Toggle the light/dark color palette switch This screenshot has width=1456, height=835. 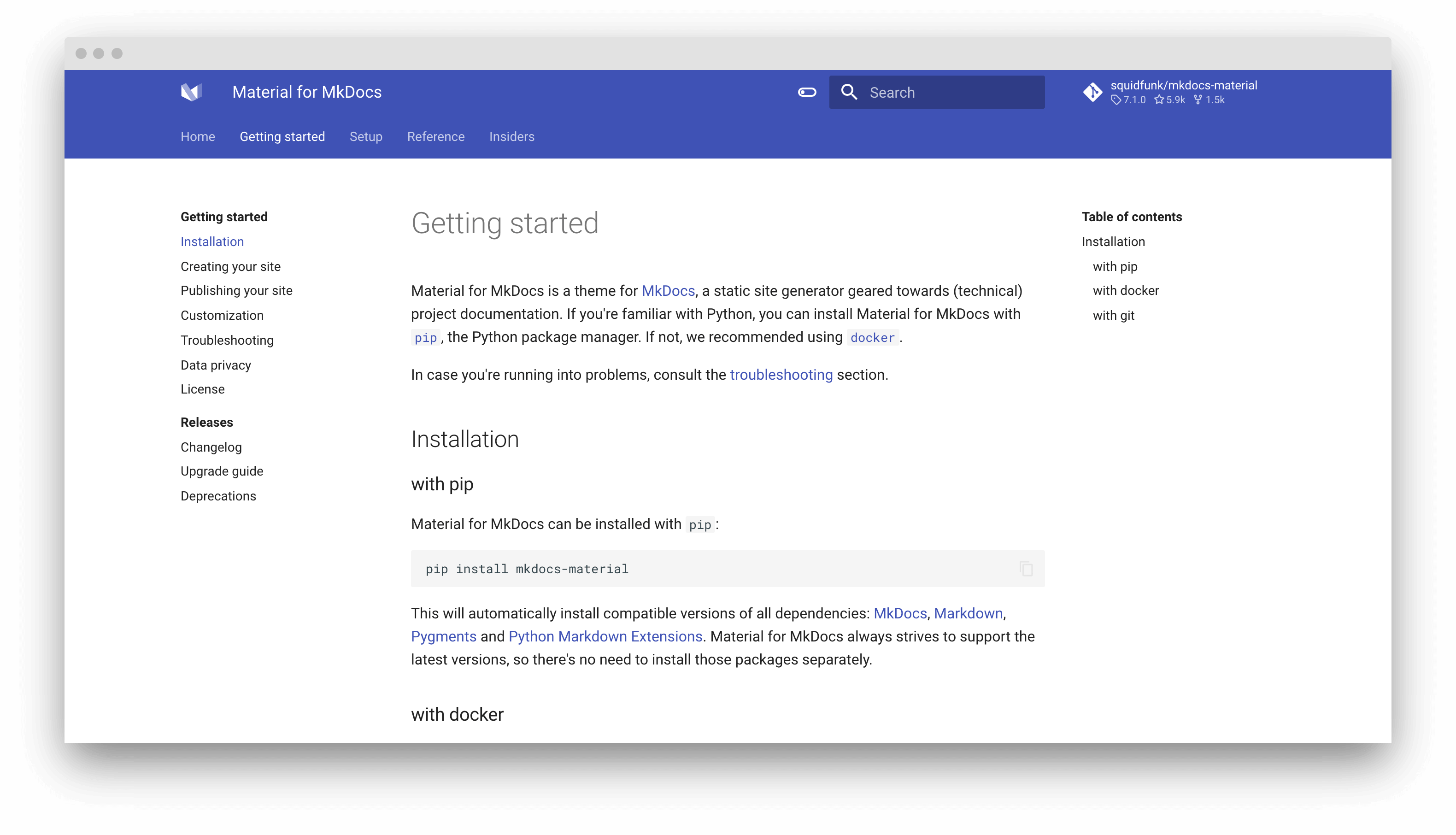[807, 92]
